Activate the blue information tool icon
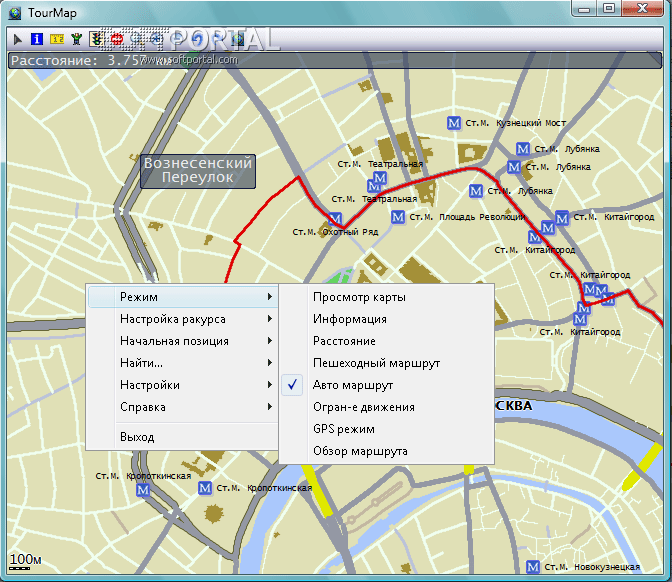The height and width of the screenshot is (582, 672). coord(37,39)
